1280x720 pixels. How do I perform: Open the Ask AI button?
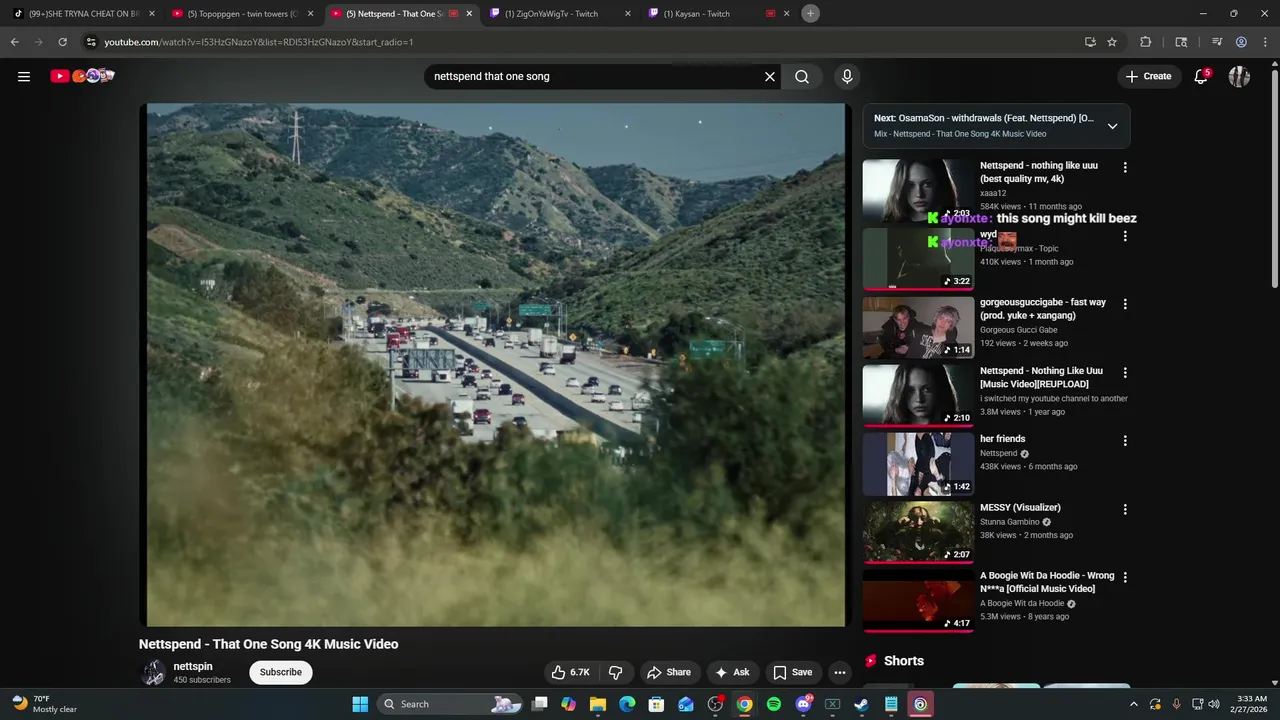pyautogui.click(x=732, y=672)
